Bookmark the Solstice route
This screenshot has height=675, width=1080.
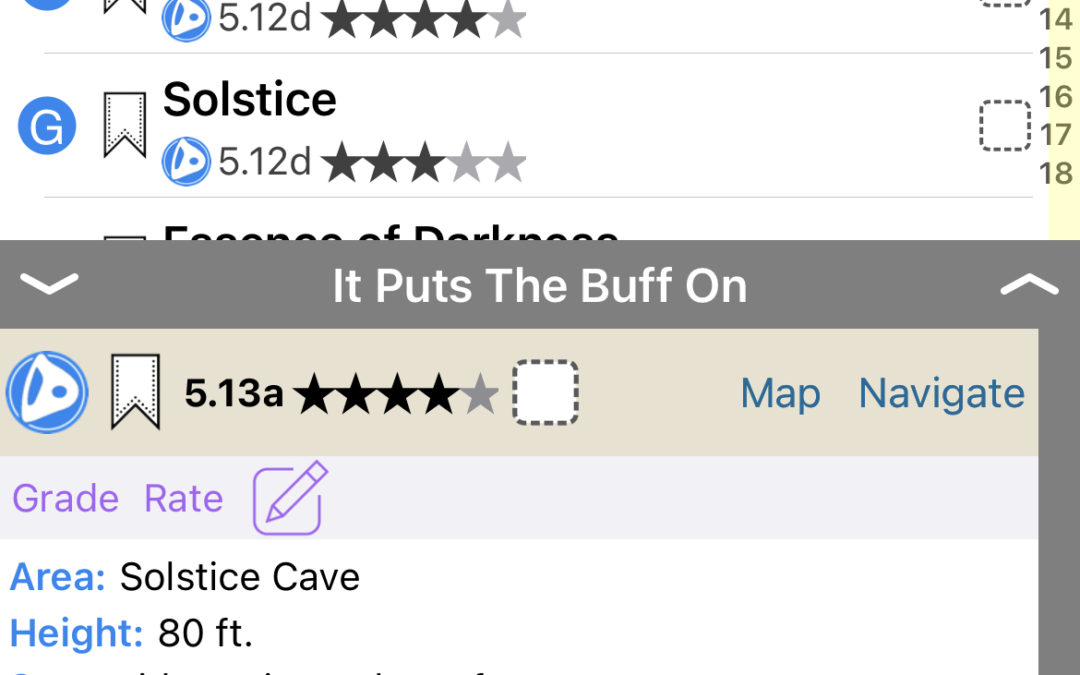coord(125,125)
